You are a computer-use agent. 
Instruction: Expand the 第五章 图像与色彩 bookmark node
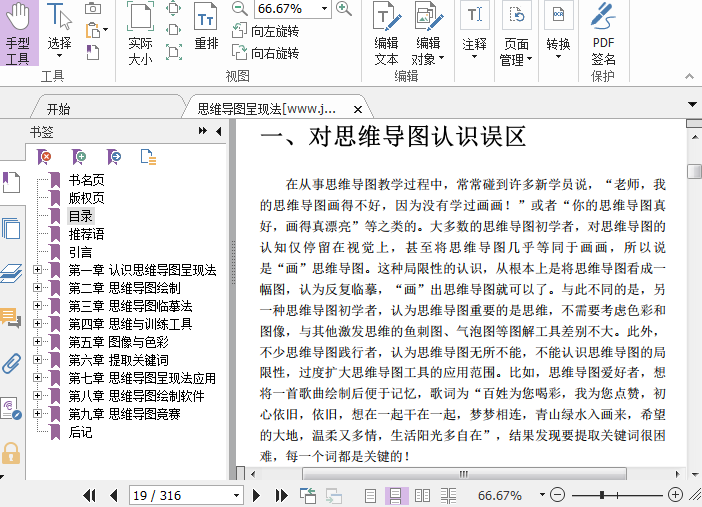point(38,342)
